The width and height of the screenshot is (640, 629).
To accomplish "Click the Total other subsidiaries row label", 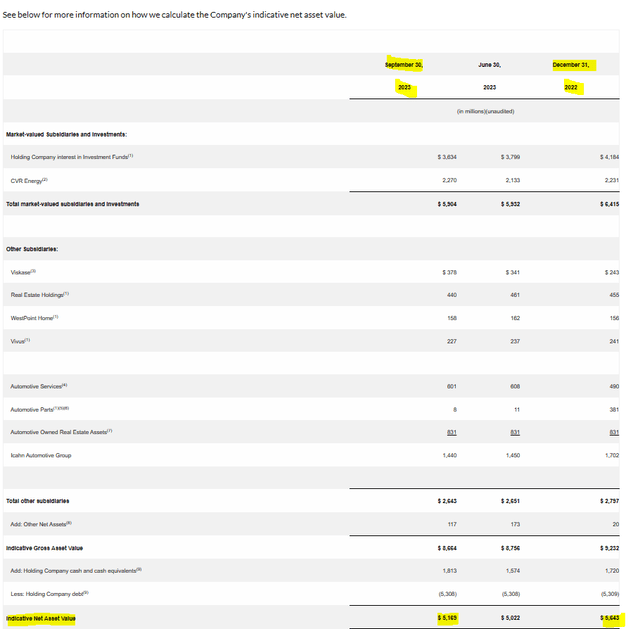I will click(x=38, y=500).
